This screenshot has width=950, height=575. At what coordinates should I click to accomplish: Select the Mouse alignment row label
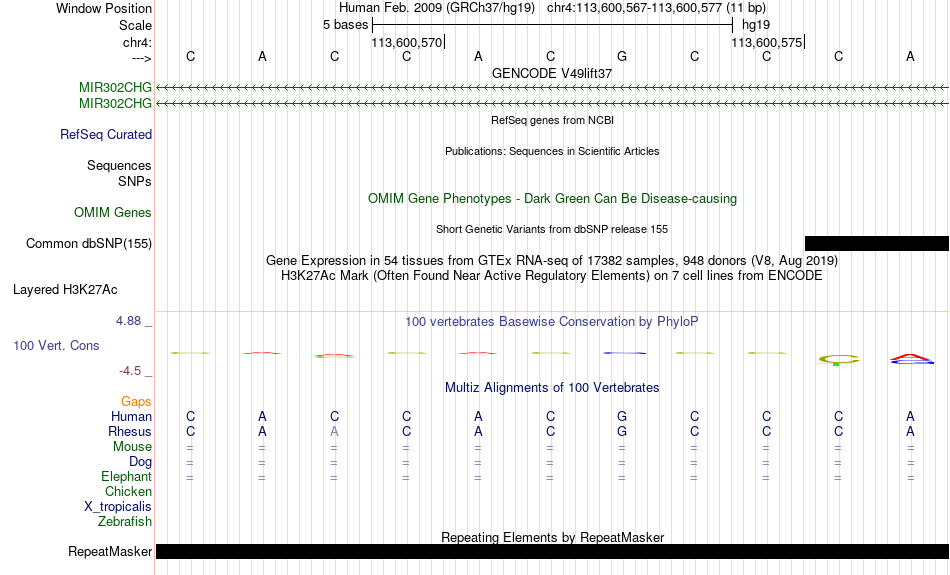(132, 447)
